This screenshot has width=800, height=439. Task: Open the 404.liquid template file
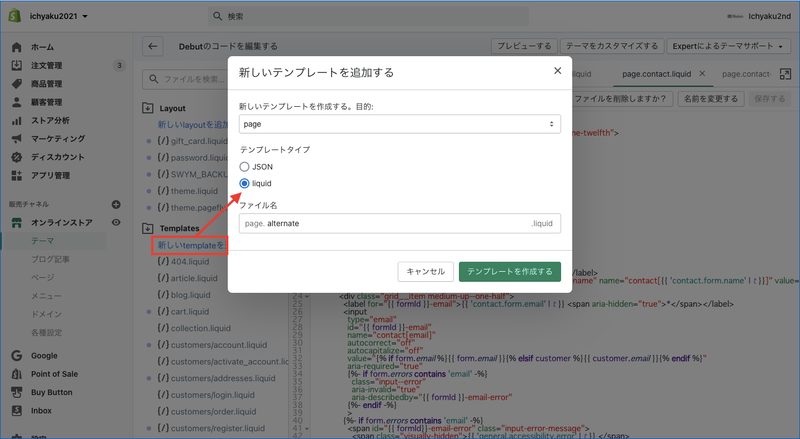(183, 262)
